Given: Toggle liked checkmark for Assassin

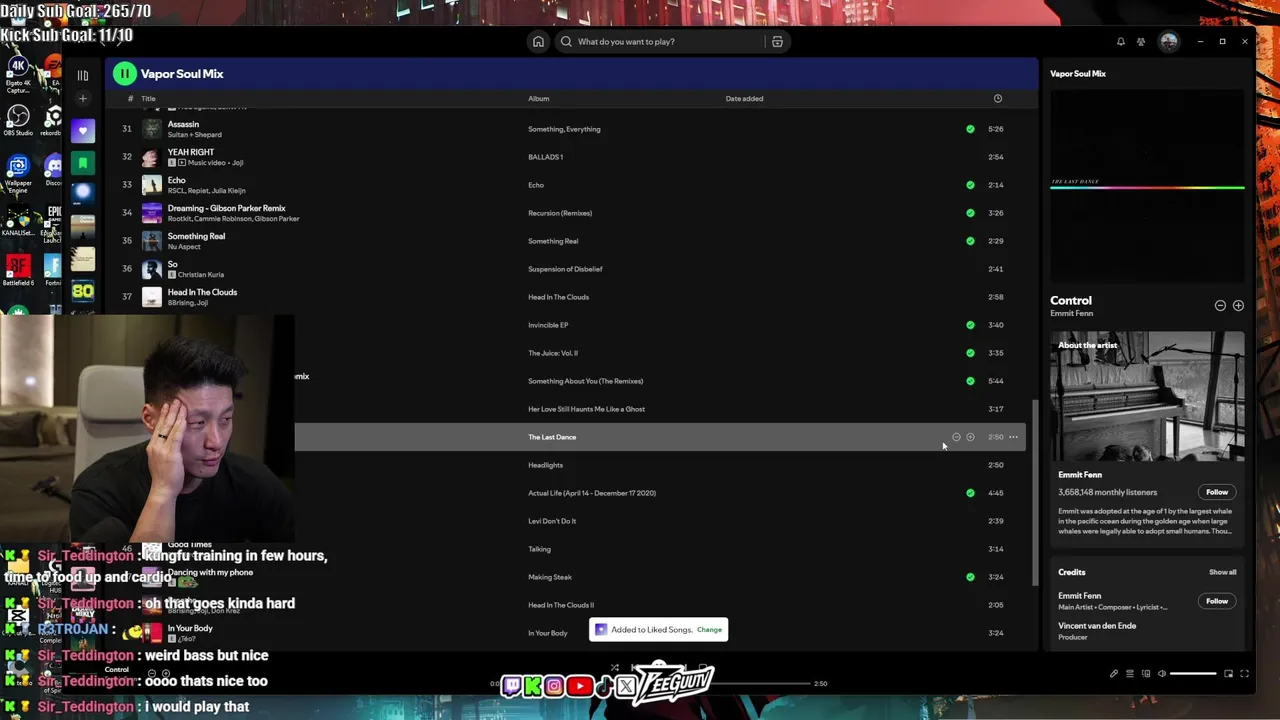Looking at the screenshot, I should 970,129.
